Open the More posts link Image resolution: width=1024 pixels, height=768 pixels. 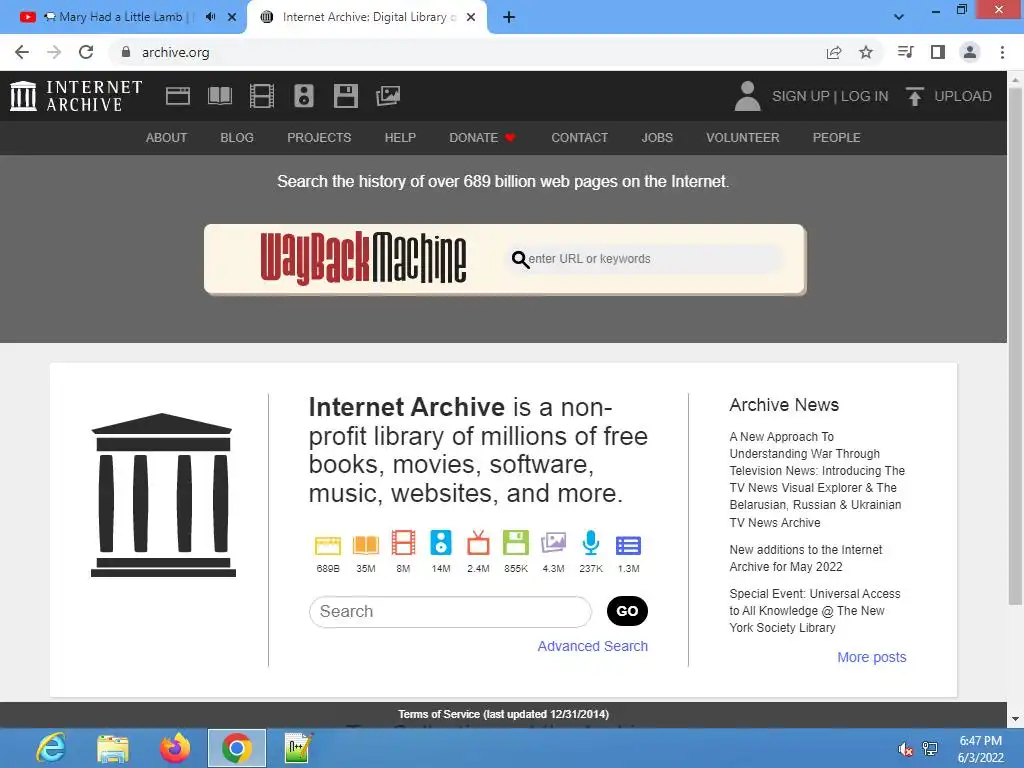872,657
